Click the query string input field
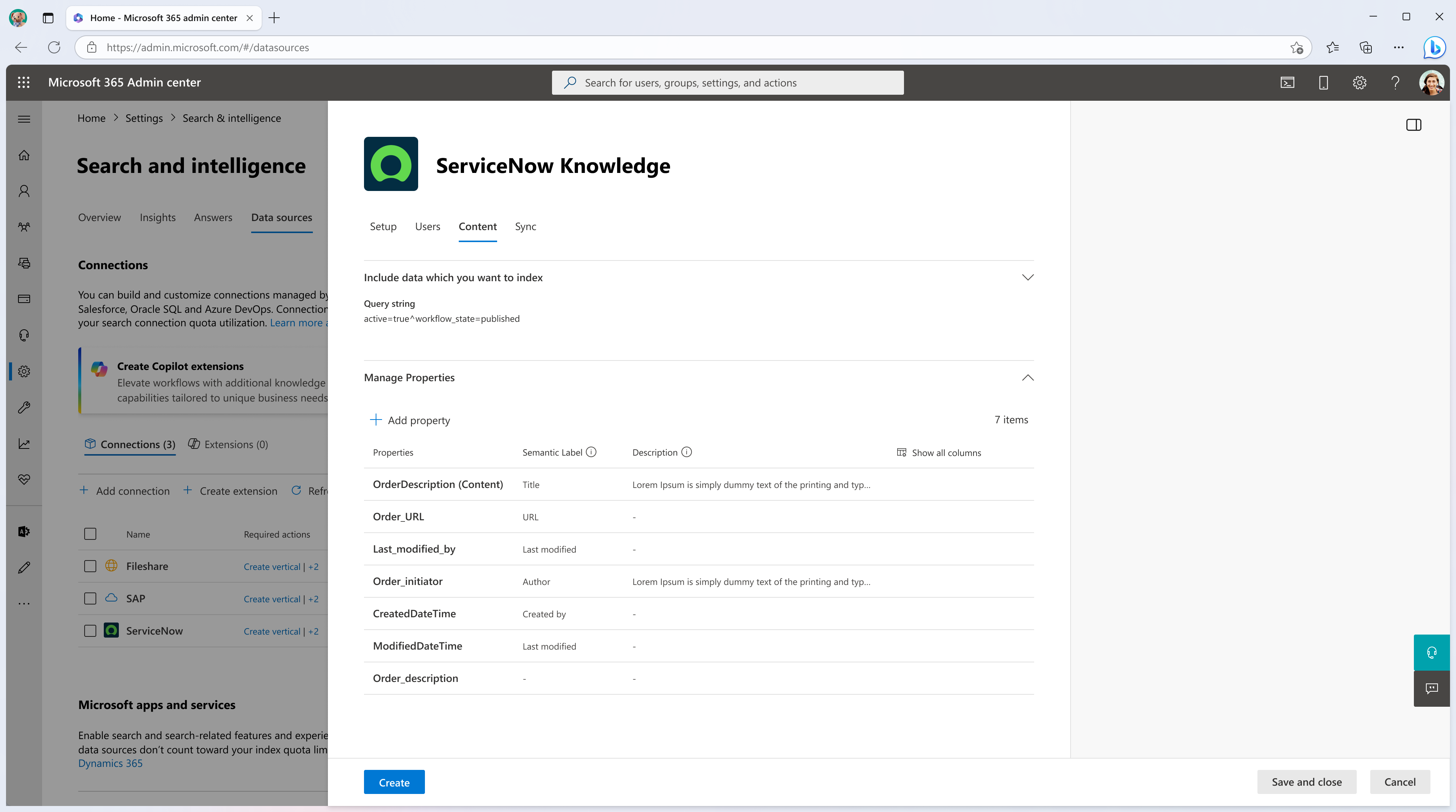 [x=441, y=318]
